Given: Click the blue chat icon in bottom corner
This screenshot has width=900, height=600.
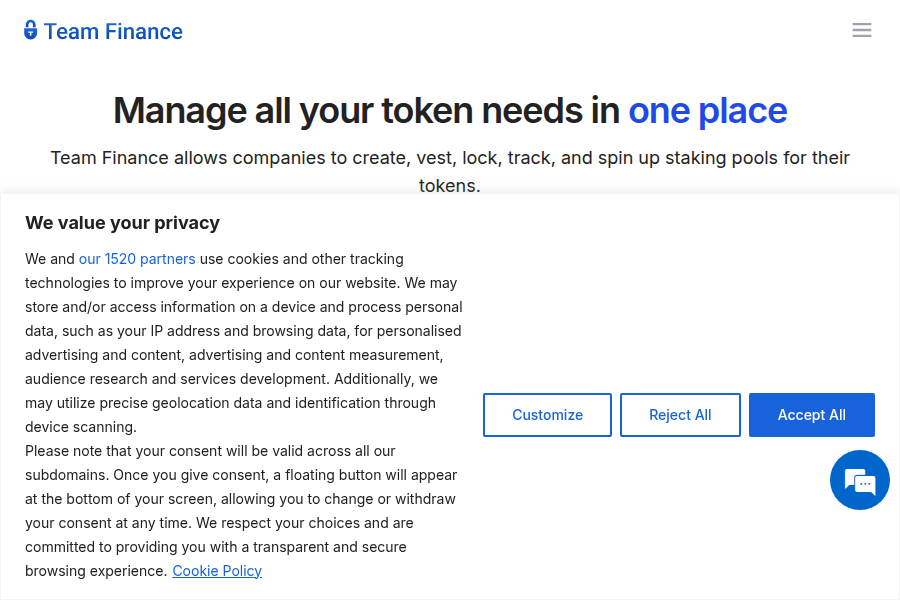Looking at the screenshot, I should tap(859, 480).
